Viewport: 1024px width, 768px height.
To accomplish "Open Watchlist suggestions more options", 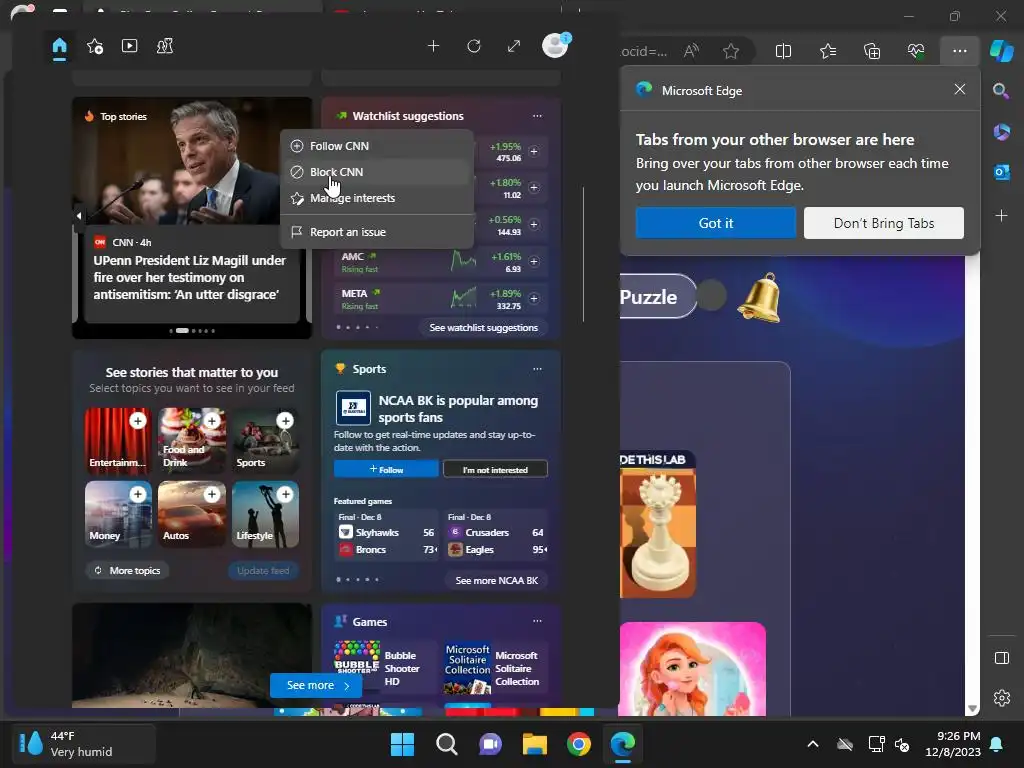I will tap(537, 116).
